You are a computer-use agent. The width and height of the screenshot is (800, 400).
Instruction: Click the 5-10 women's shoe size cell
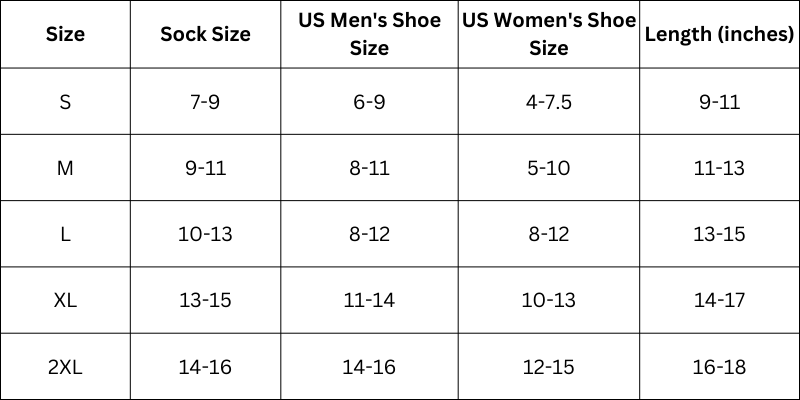[x=548, y=168]
